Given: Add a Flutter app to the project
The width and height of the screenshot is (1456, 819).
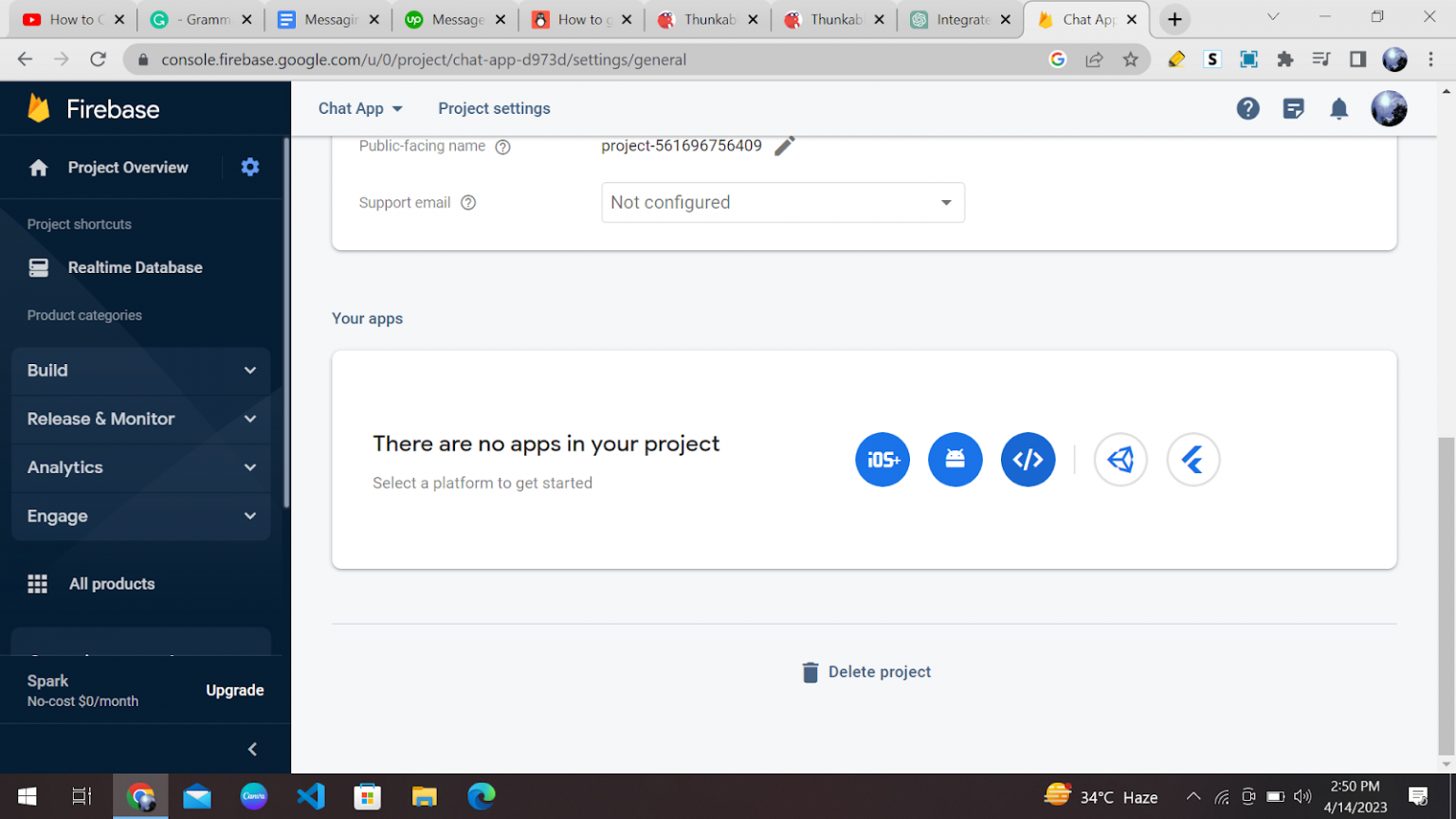Looking at the screenshot, I should (x=1192, y=459).
